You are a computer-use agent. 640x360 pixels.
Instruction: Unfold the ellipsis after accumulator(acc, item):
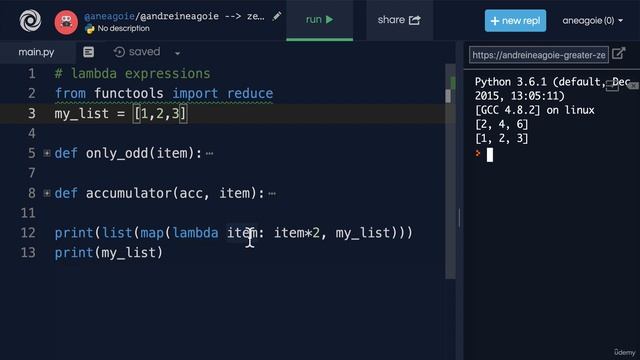pyautogui.click(x=272, y=194)
